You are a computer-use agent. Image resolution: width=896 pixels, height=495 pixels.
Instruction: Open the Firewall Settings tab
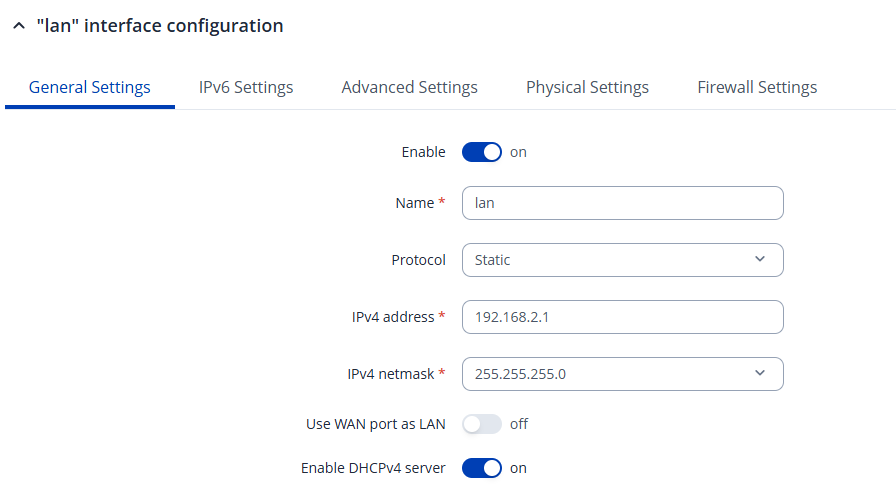click(757, 87)
